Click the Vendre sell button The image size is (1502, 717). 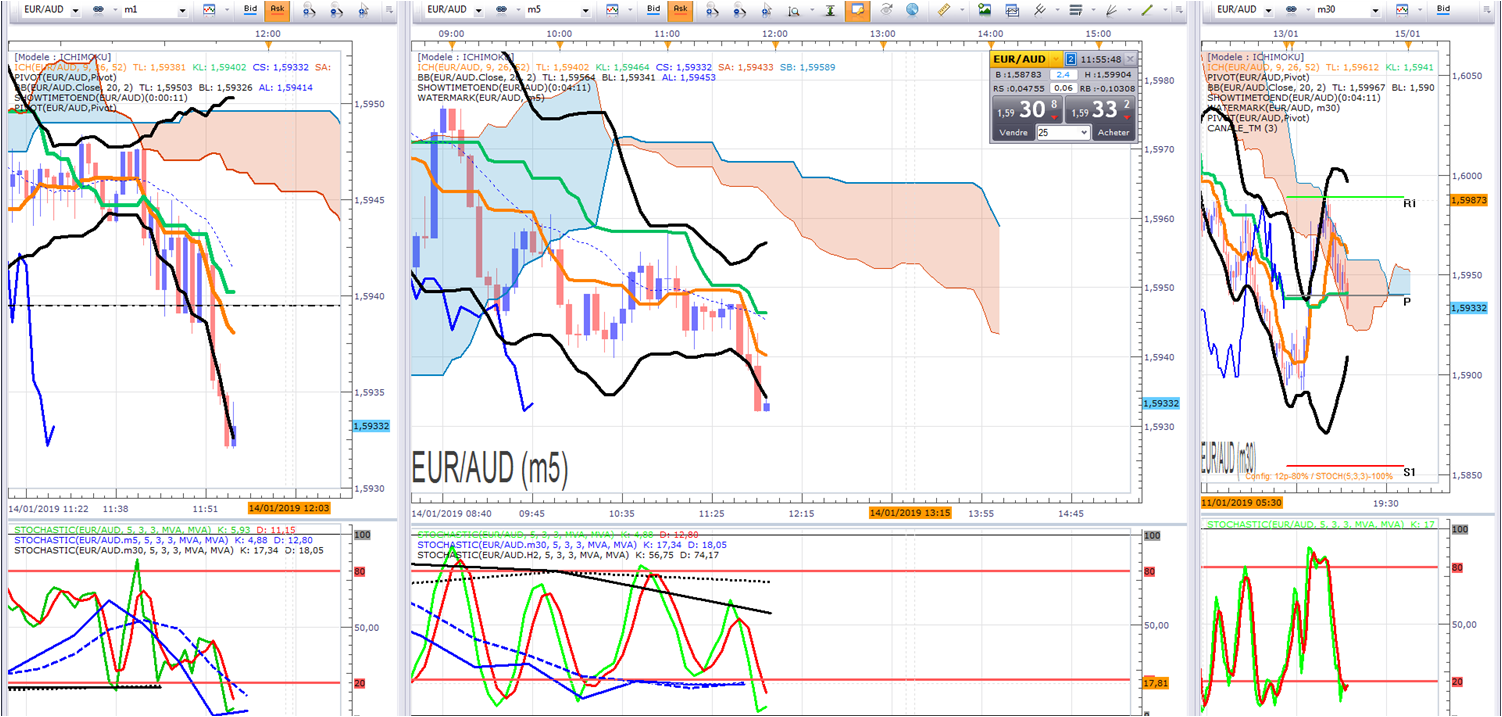(x=1014, y=132)
